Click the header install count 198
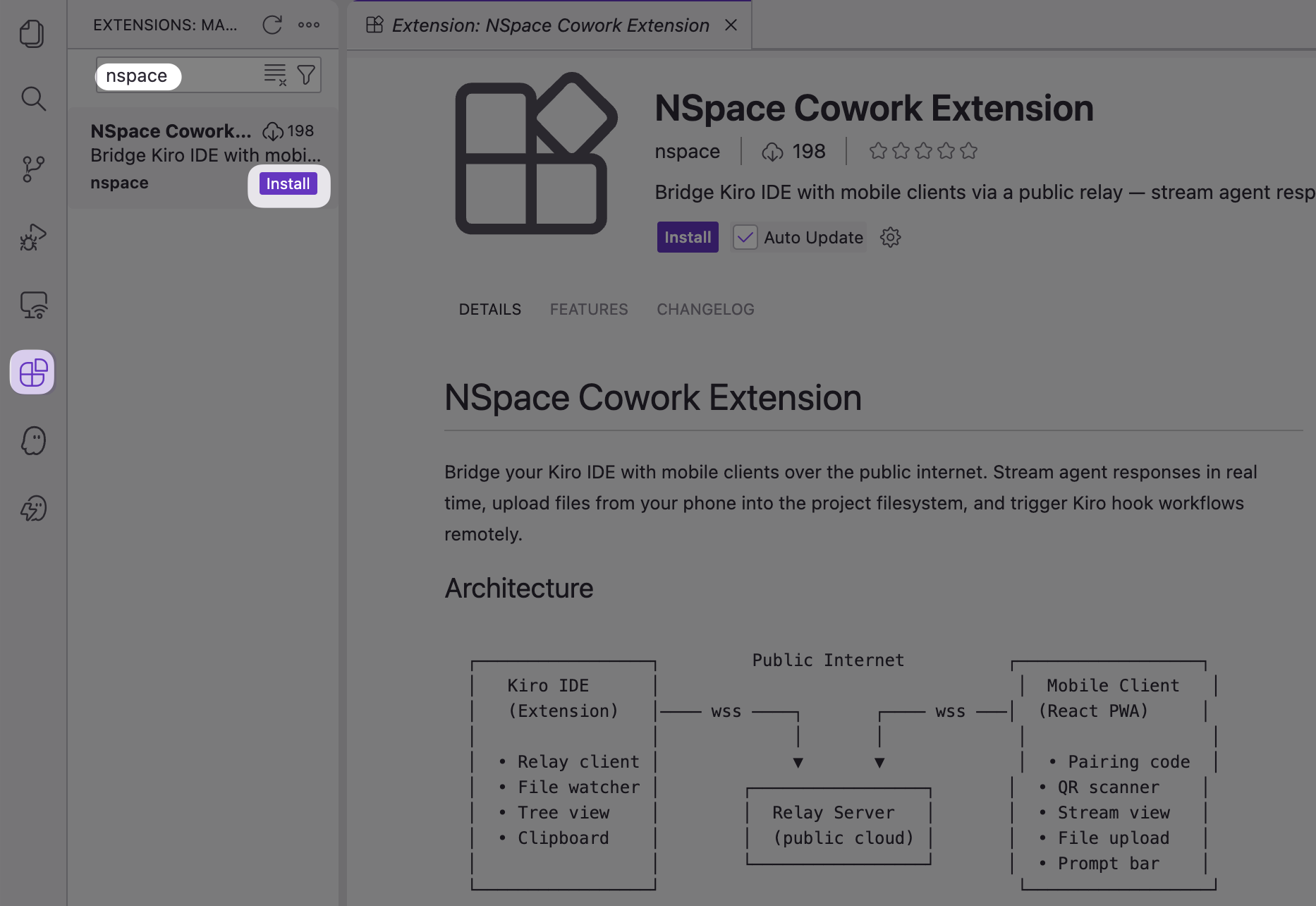Image resolution: width=1316 pixels, height=906 pixels. 794,151
